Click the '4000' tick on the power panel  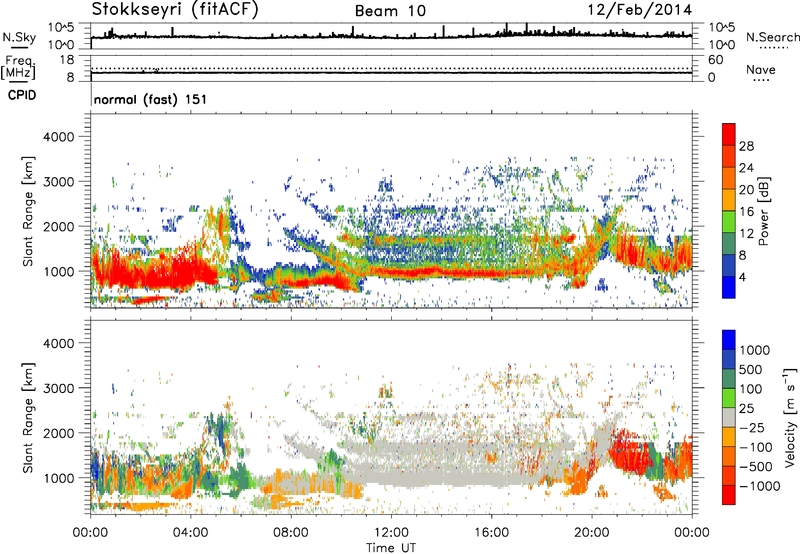pos(58,137)
